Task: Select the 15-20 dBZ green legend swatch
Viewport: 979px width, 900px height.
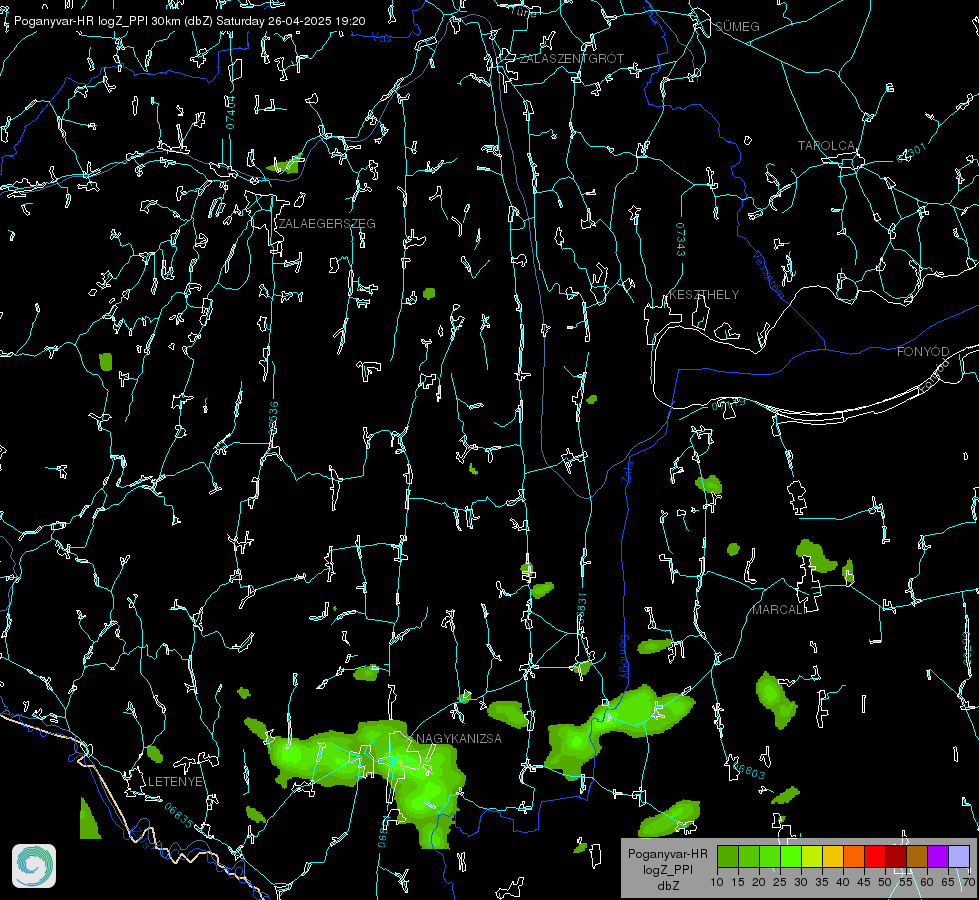Action: pos(749,857)
